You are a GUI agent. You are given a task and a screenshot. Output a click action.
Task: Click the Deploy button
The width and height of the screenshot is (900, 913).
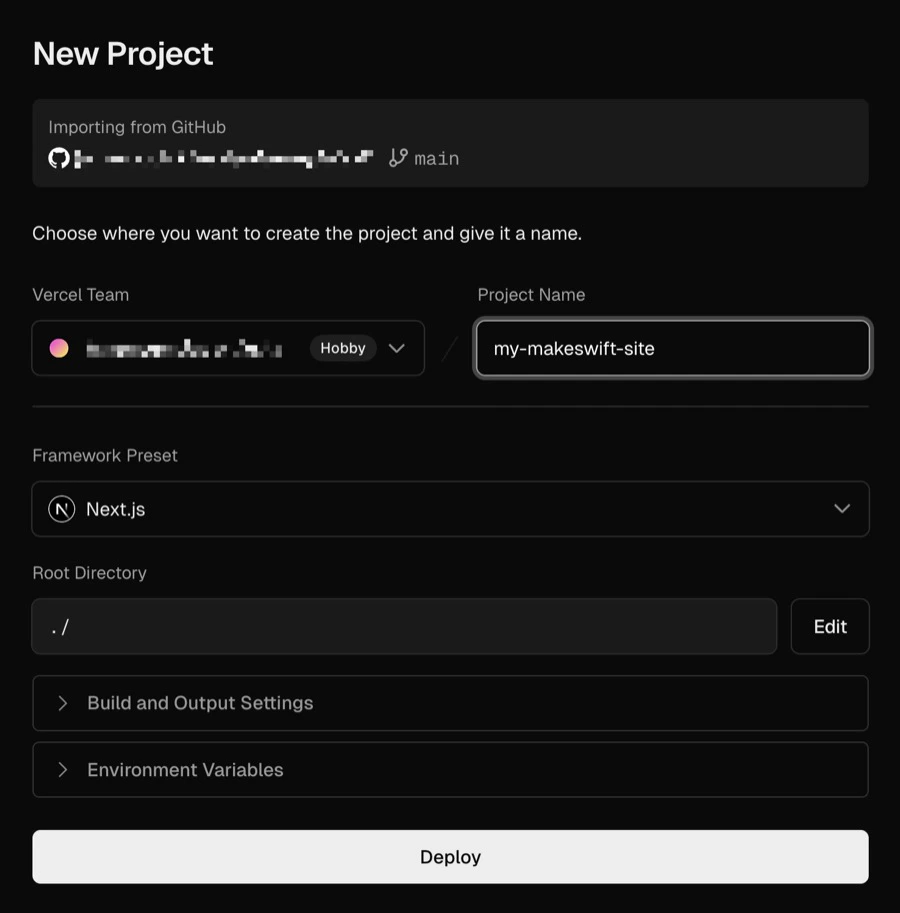pos(450,856)
